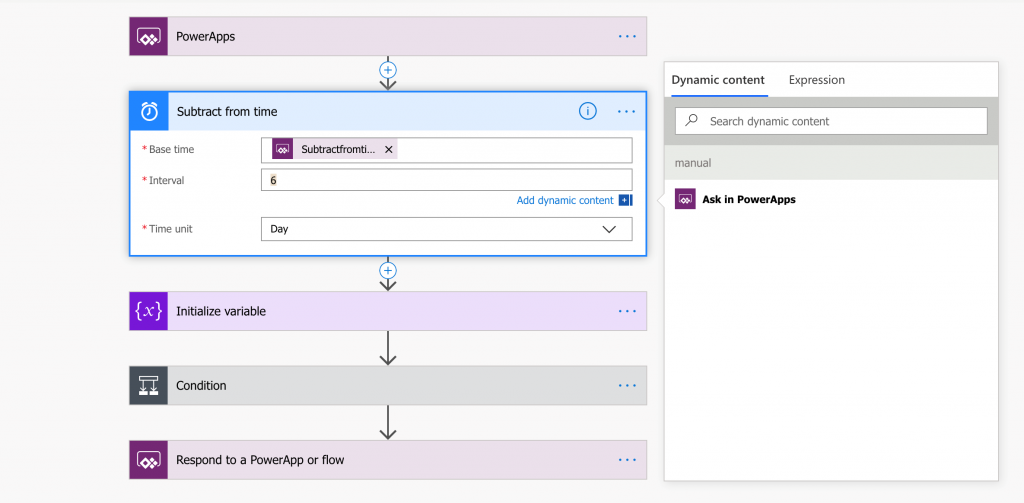Open the Subtract from time info icon

point(587,112)
